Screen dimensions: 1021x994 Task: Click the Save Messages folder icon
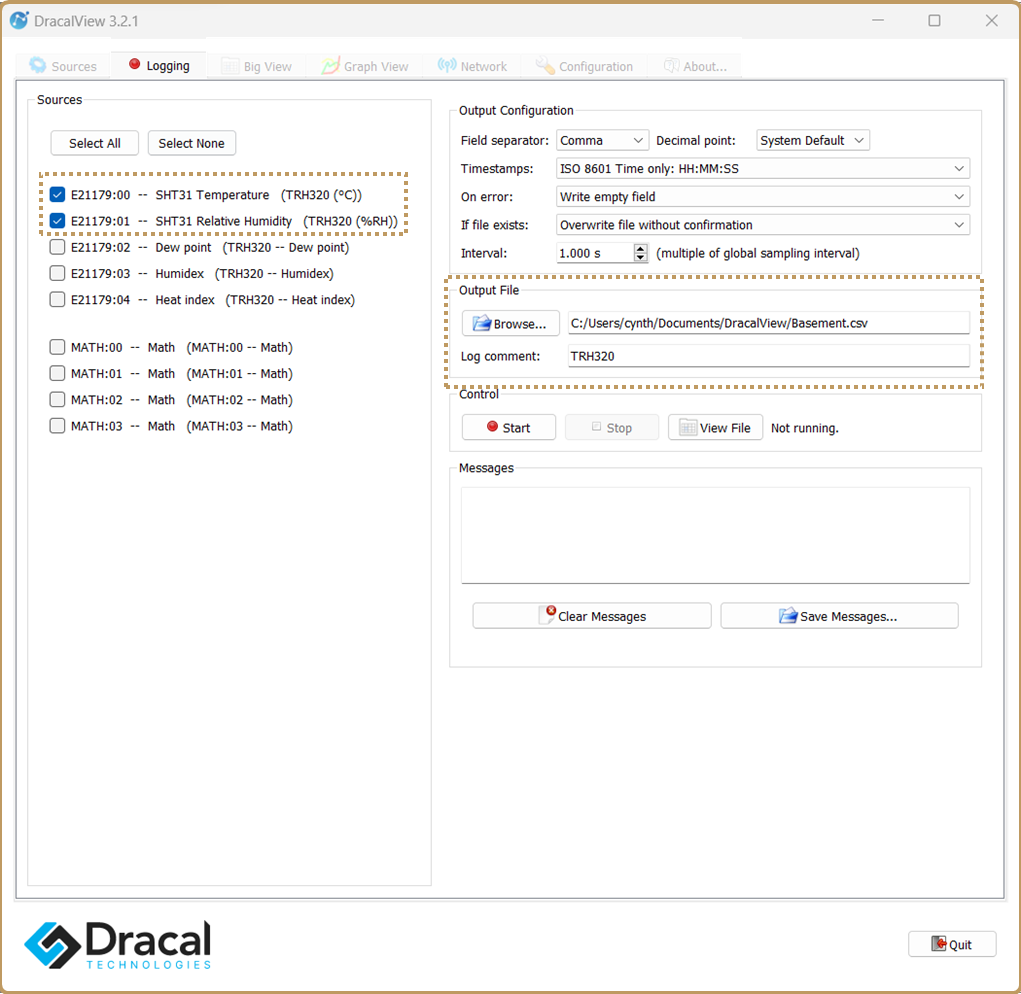(x=788, y=615)
